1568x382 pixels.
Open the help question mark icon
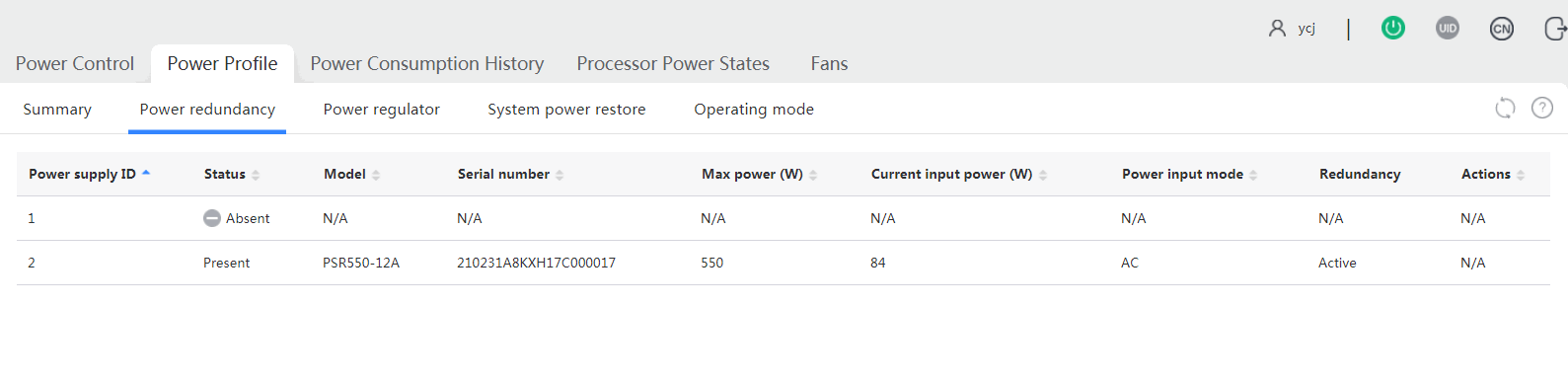click(x=1542, y=108)
